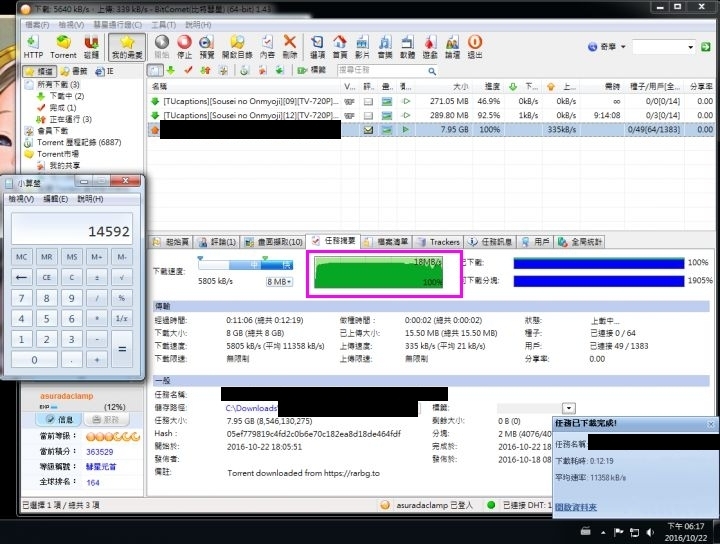Screen dimensions: 720x544
Task: Open the 軟體 software toolbar icon
Action: 407,47
